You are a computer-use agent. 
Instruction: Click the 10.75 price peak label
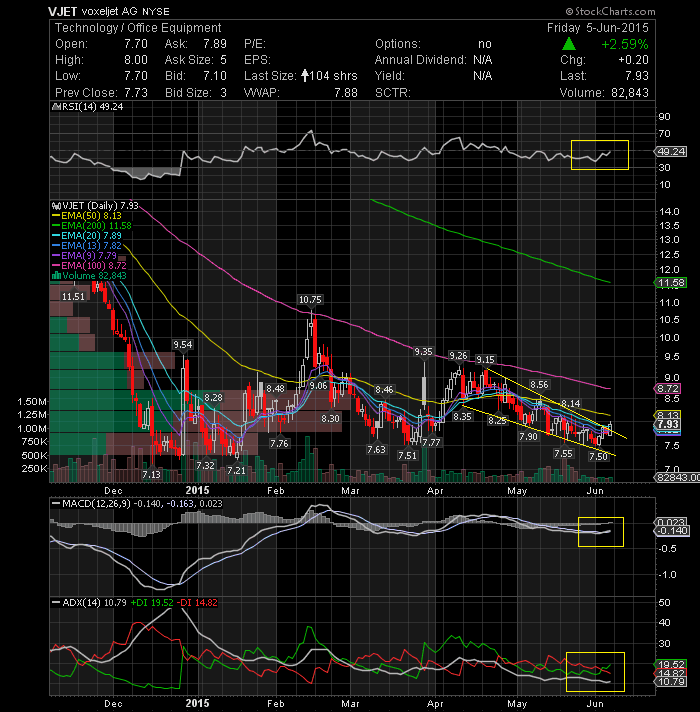310,300
